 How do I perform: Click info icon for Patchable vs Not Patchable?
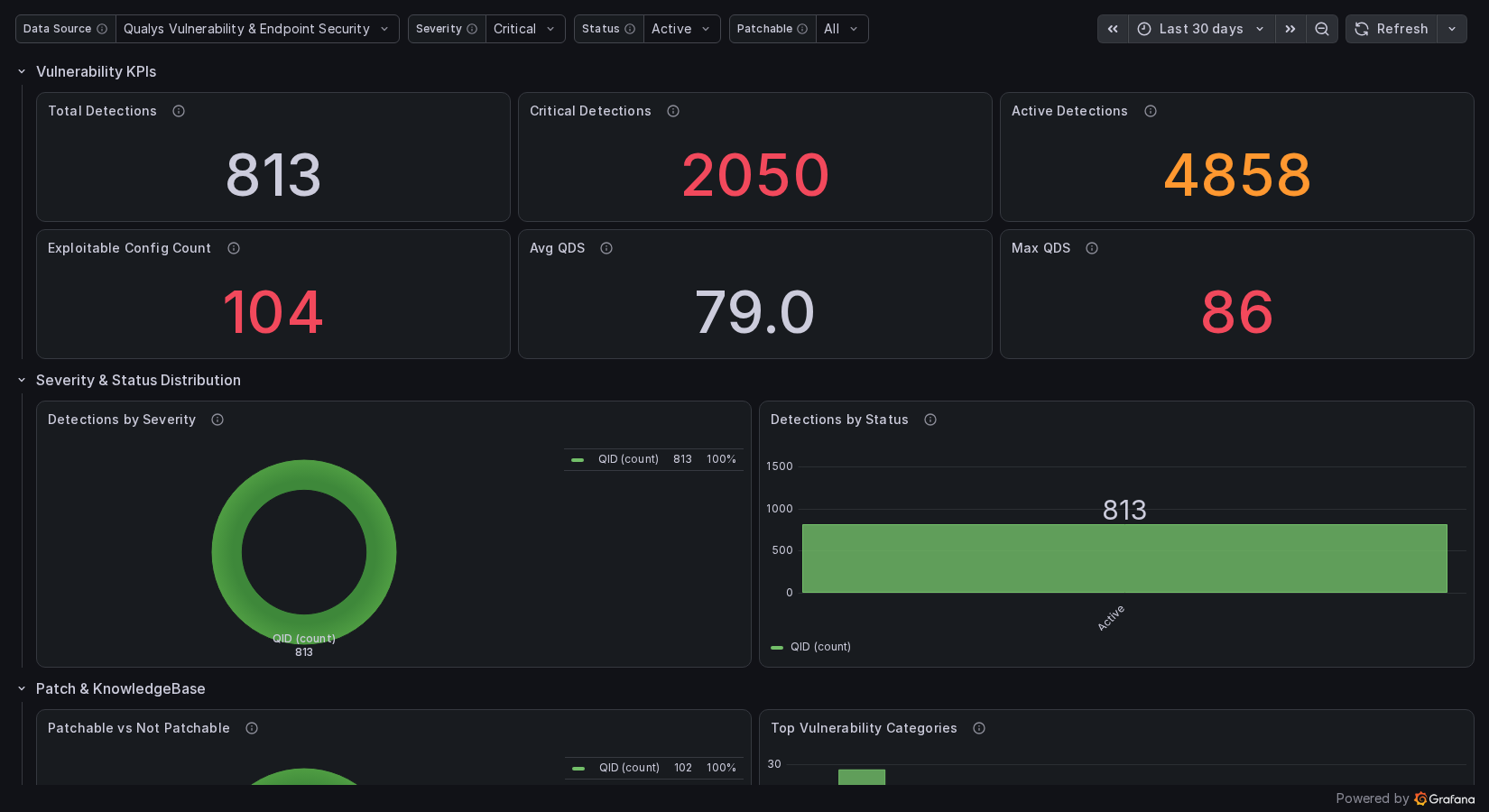point(252,728)
